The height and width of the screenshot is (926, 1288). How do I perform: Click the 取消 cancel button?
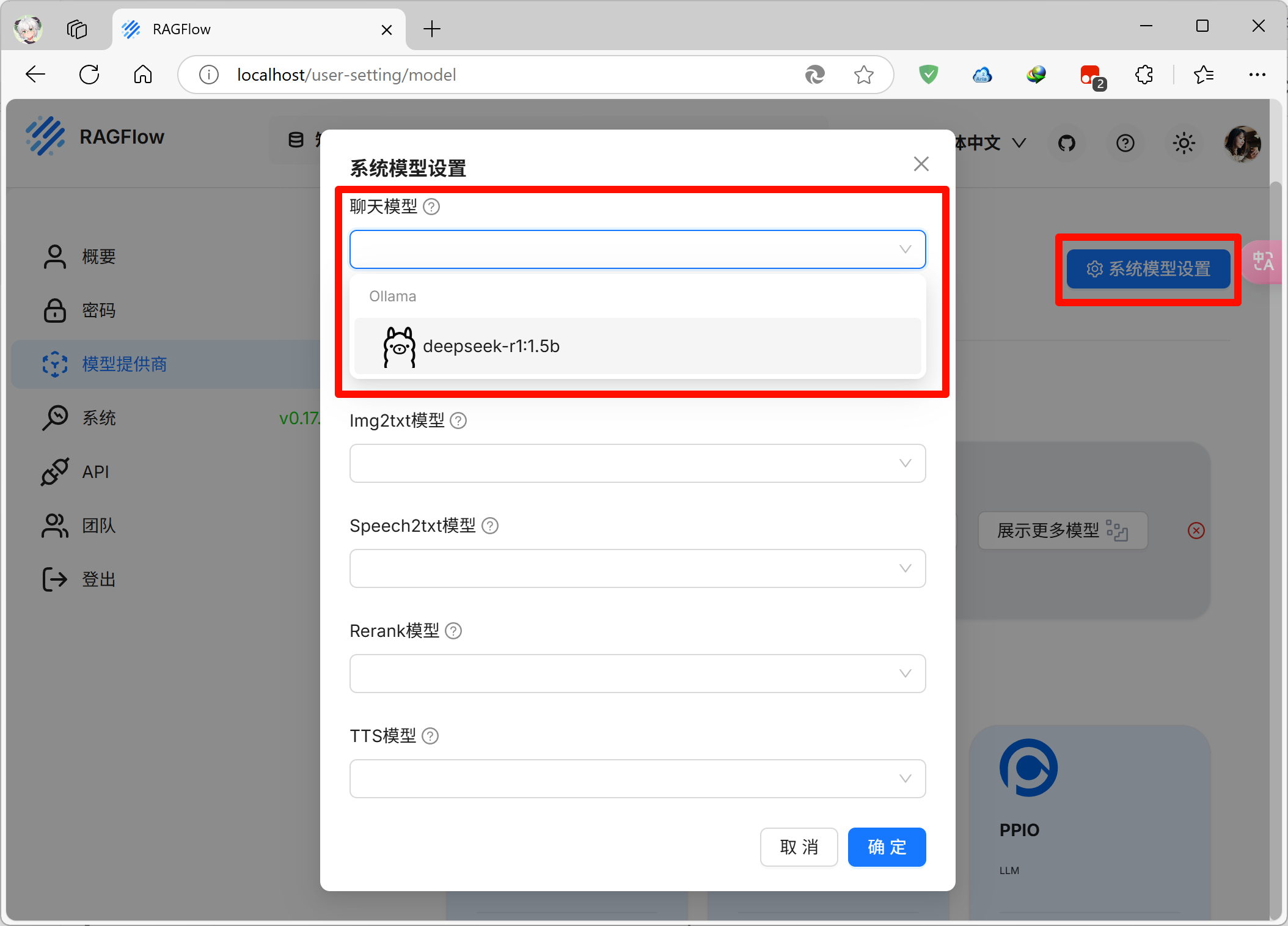[x=799, y=847]
